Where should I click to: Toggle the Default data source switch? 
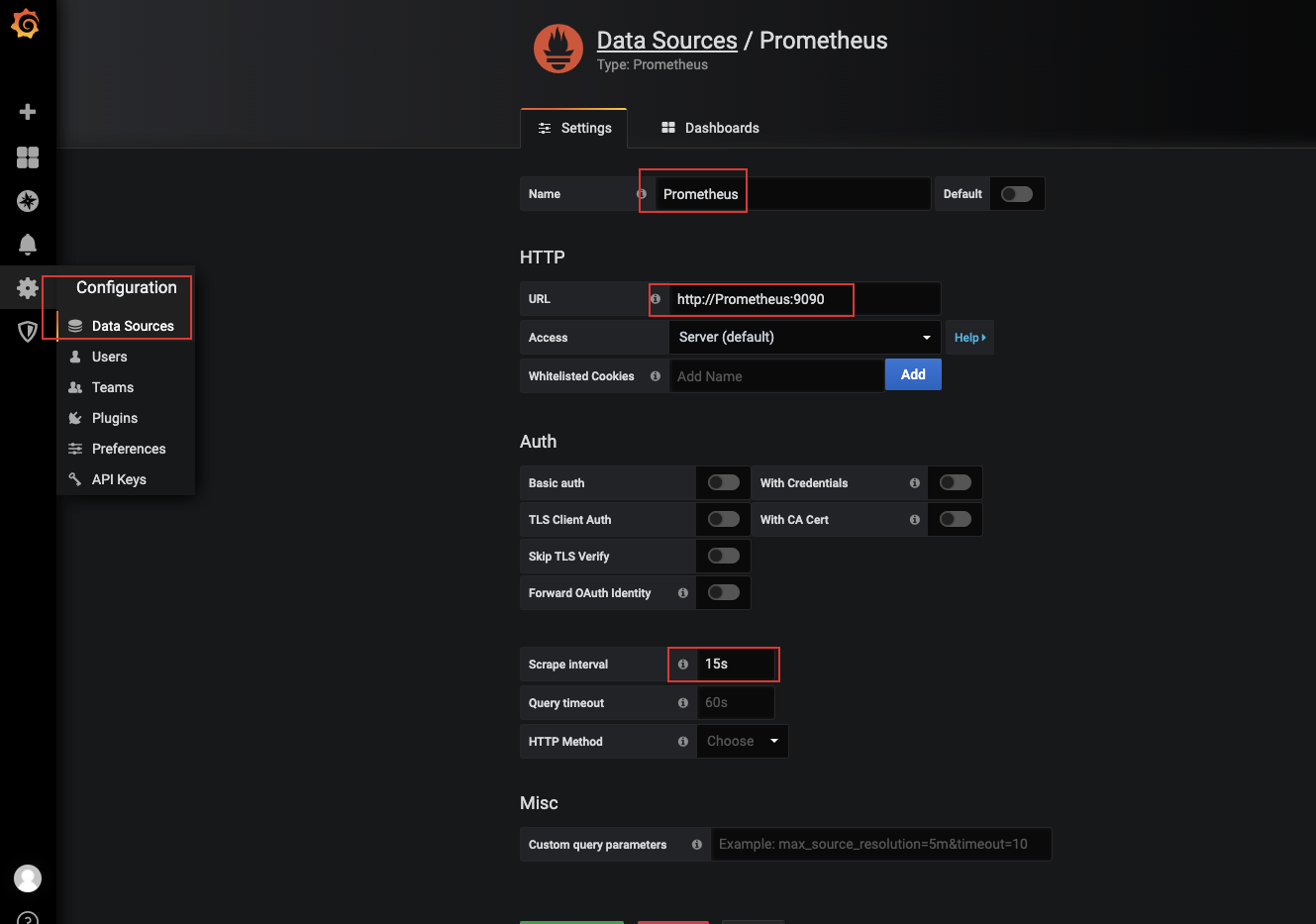tap(1017, 194)
